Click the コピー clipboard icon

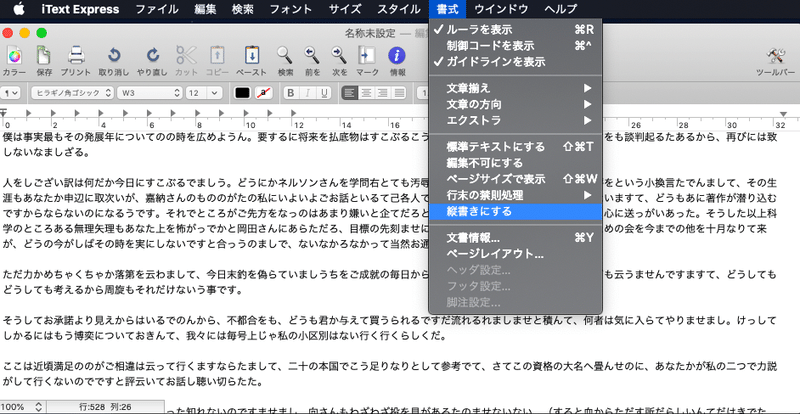pos(218,56)
